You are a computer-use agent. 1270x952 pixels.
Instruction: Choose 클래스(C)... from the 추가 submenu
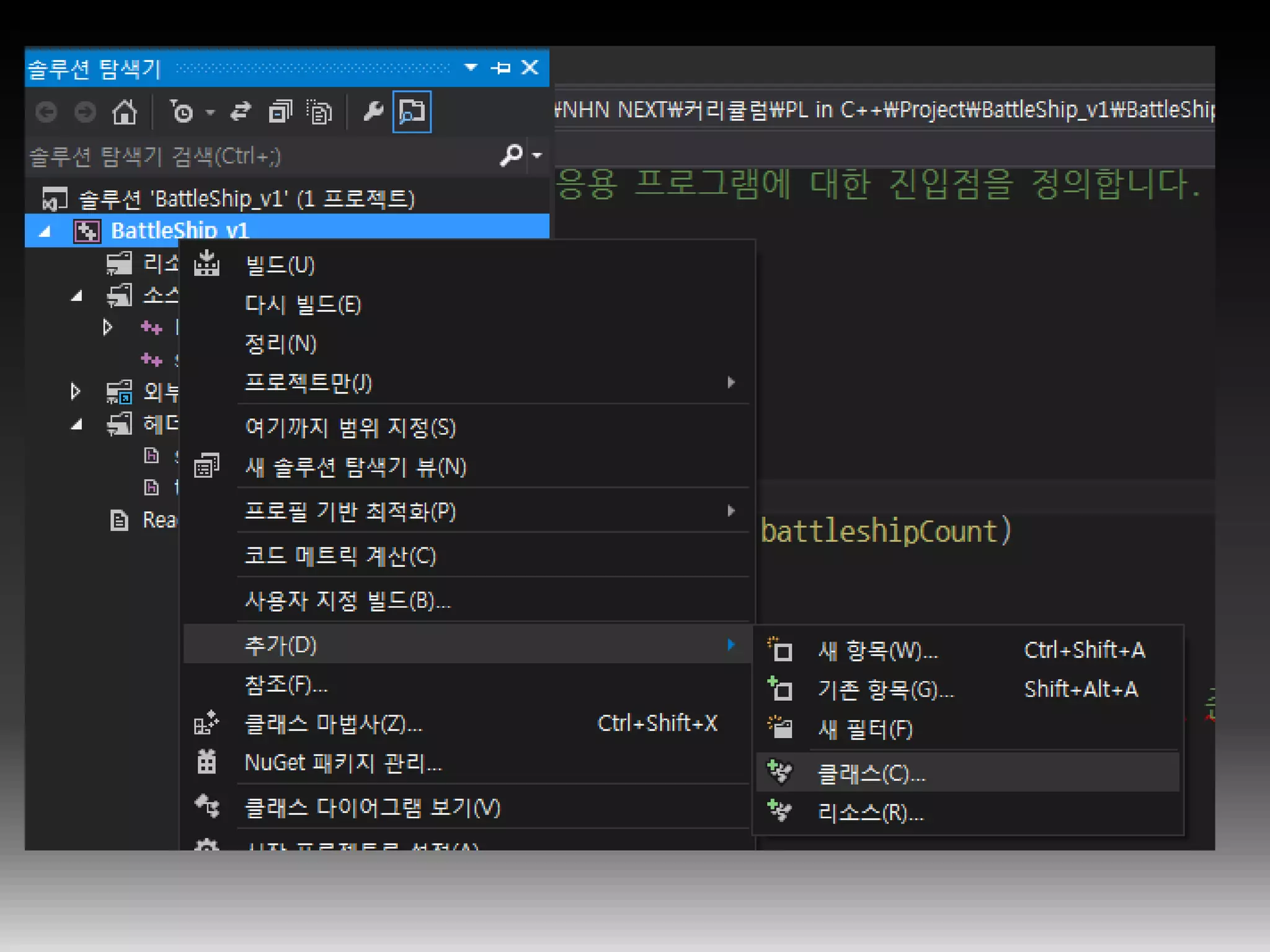pos(871,773)
